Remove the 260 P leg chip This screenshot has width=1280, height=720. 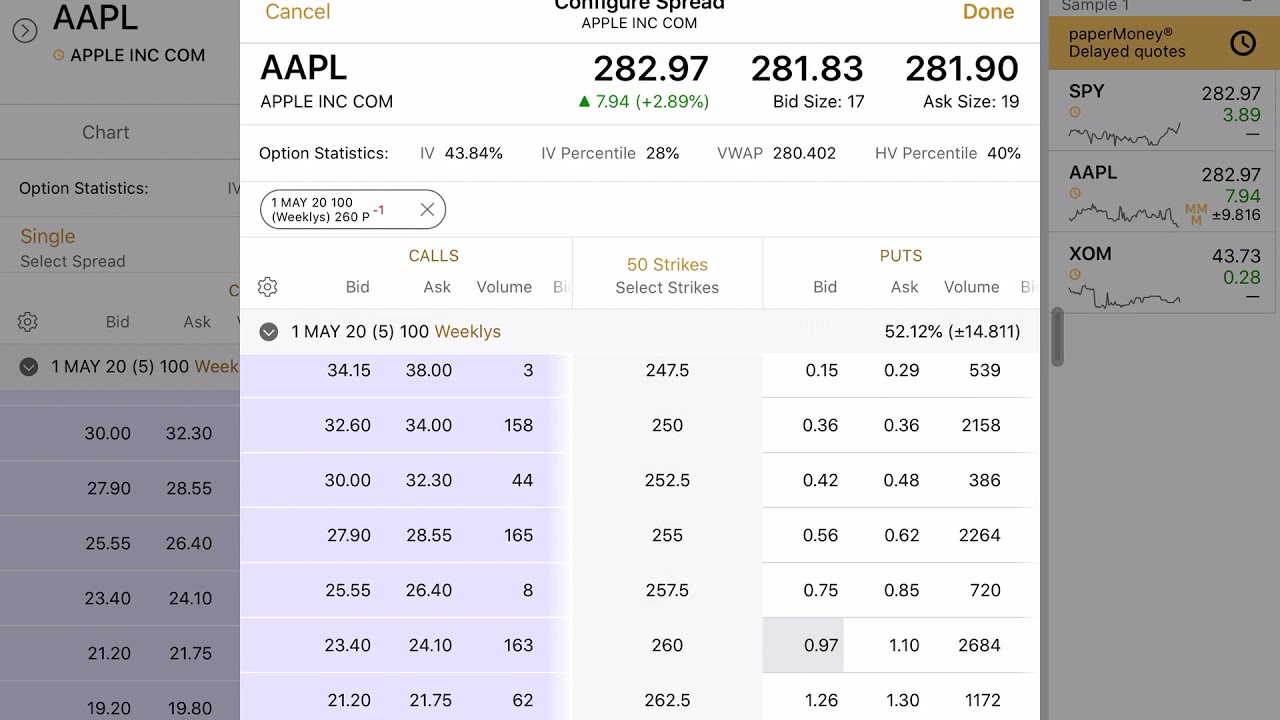[427, 209]
